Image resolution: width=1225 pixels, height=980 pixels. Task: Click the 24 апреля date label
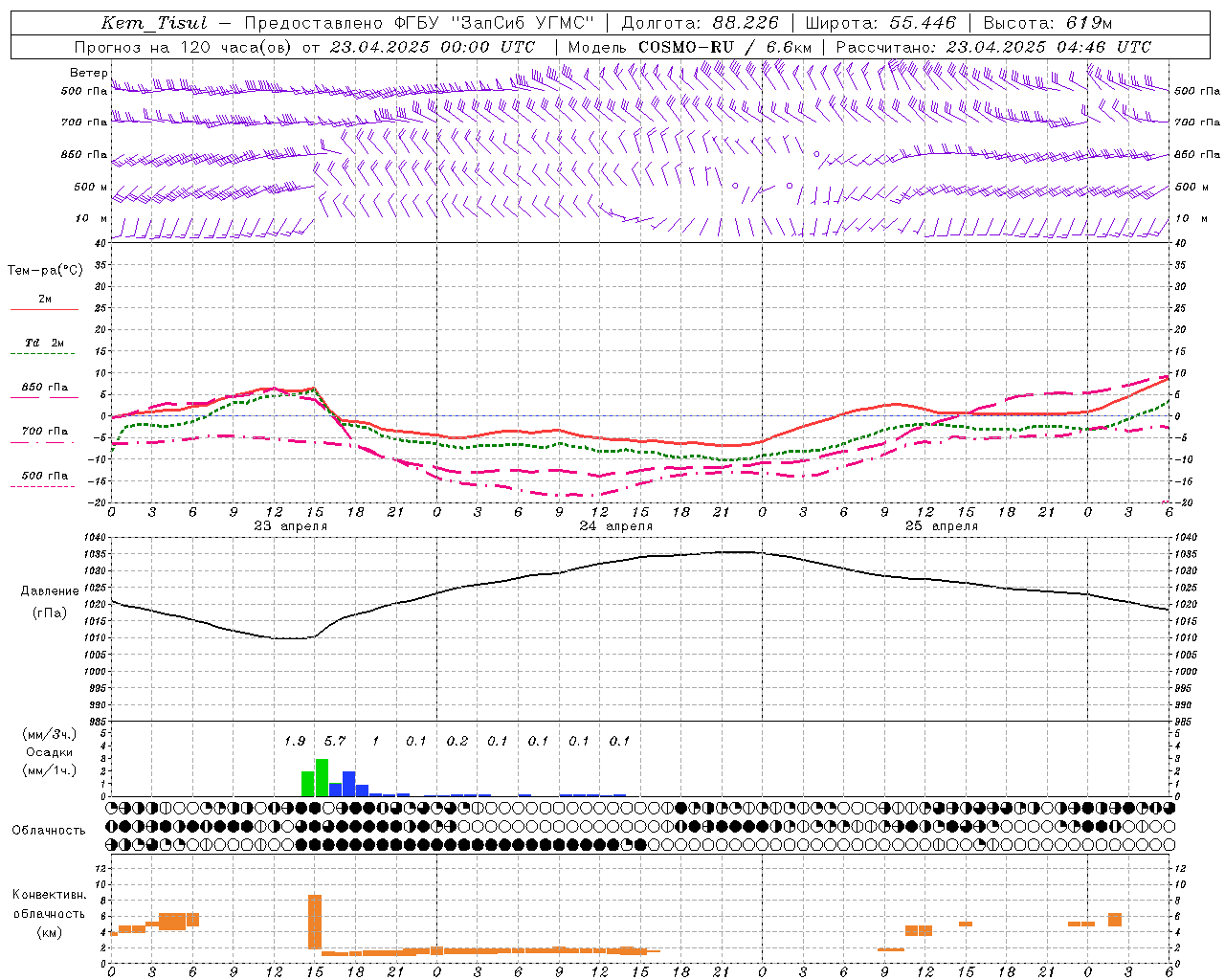(x=615, y=526)
